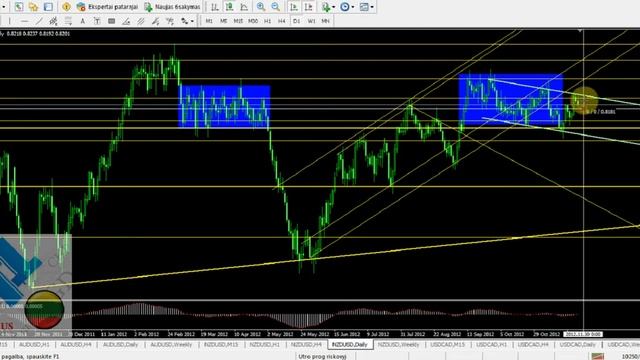
Task: Toggle chart shift from right edge
Action: tap(309, 7)
